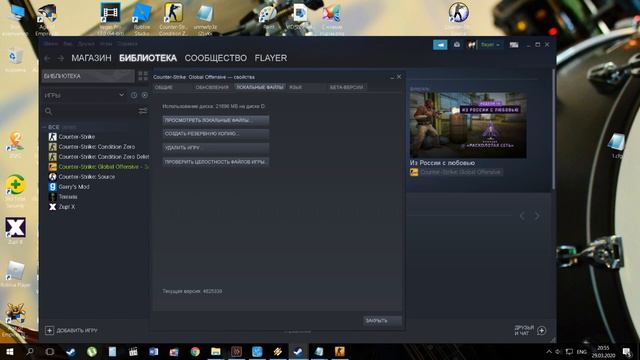This screenshot has height=360, width=640.
Task: Open the Windows notification center
Action: pyautogui.click(x=627, y=352)
